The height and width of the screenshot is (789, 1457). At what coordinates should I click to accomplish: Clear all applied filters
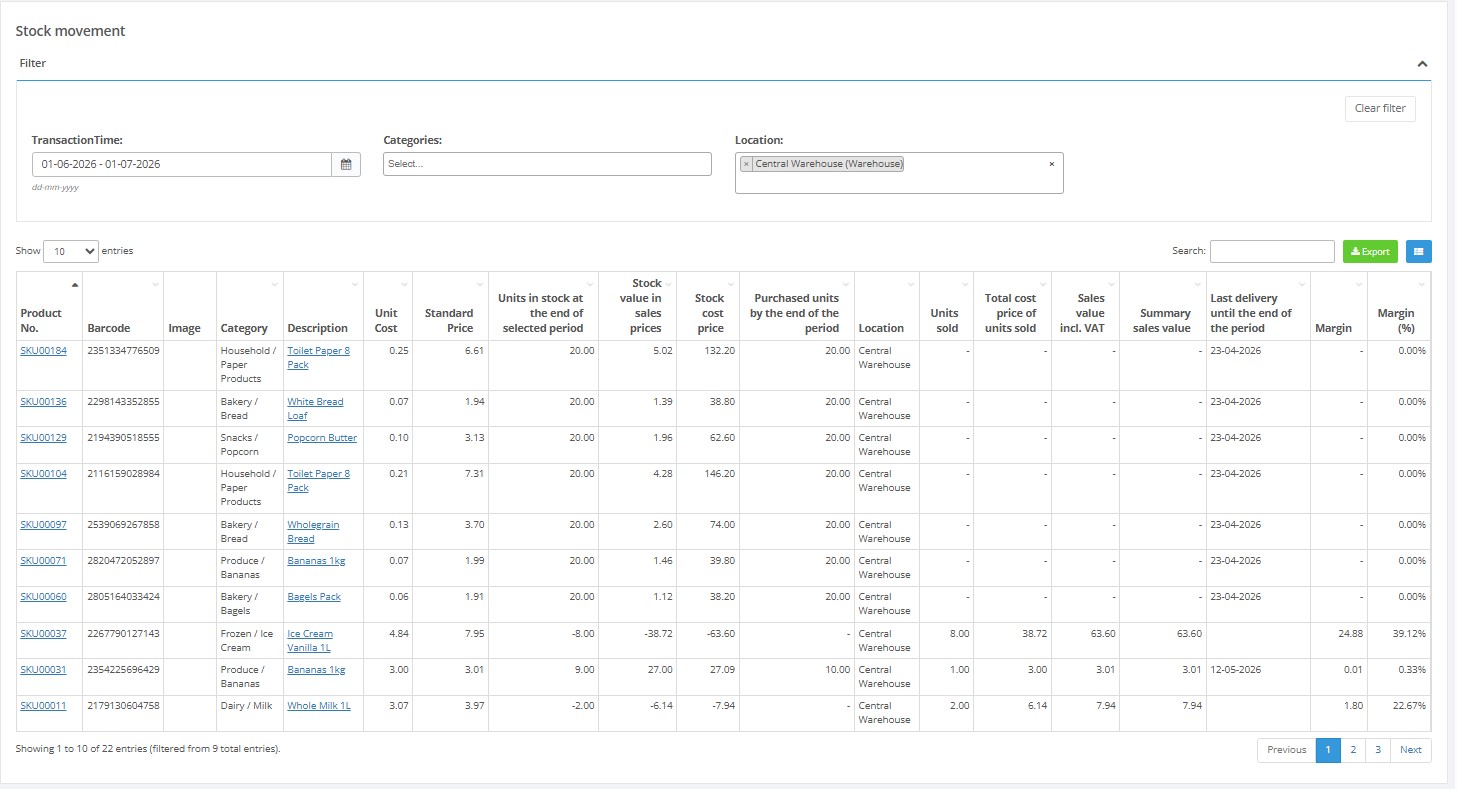[1380, 108]
